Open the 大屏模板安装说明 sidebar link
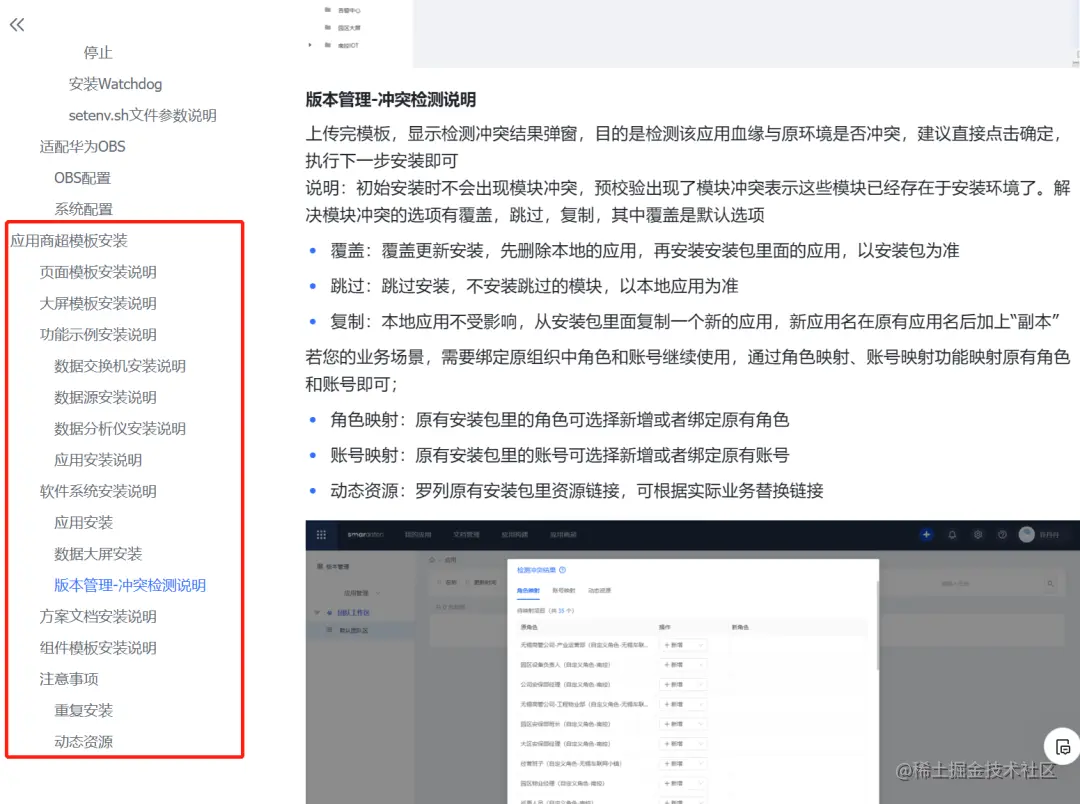This screenshot has width=1080, height=804. tap(98, 303)
